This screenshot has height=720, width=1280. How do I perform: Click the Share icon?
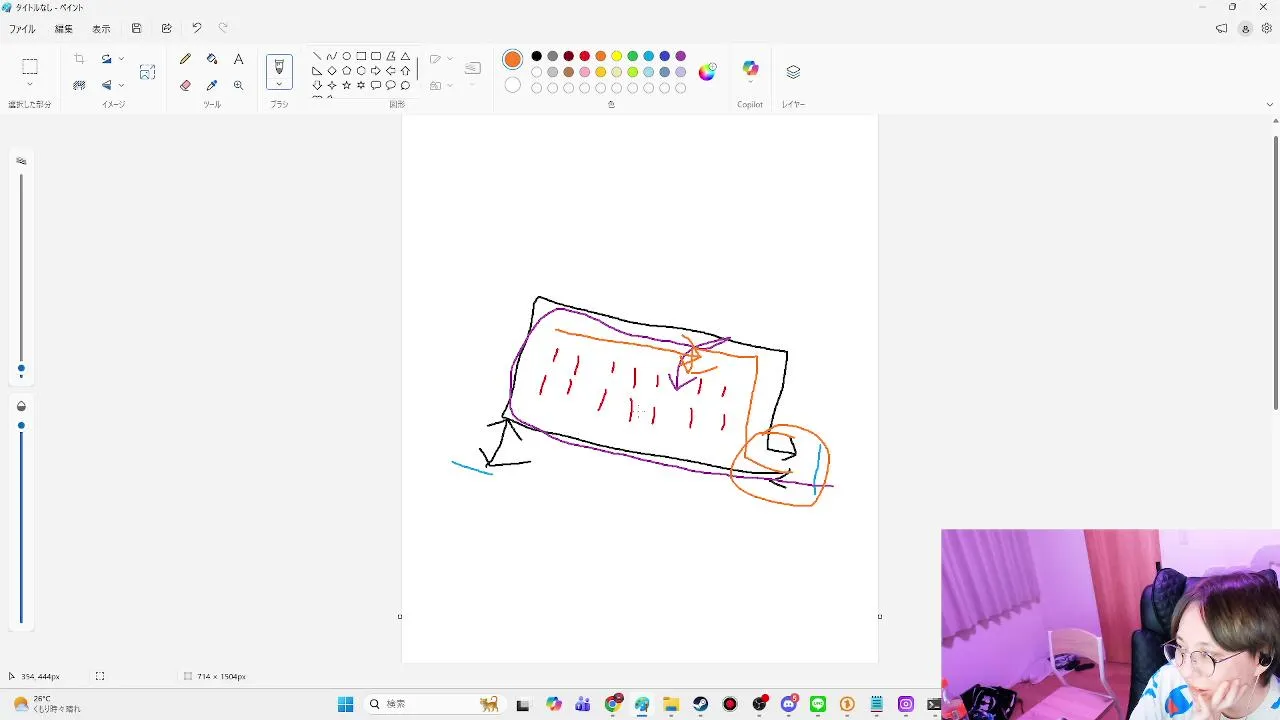pos(167,29)
